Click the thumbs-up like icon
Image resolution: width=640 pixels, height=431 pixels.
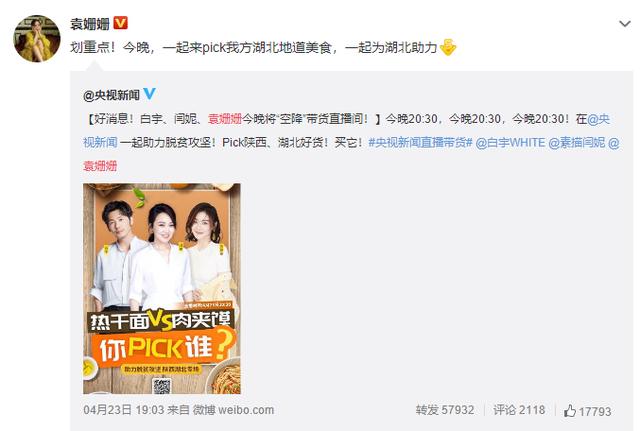click(x=570, y=411)
